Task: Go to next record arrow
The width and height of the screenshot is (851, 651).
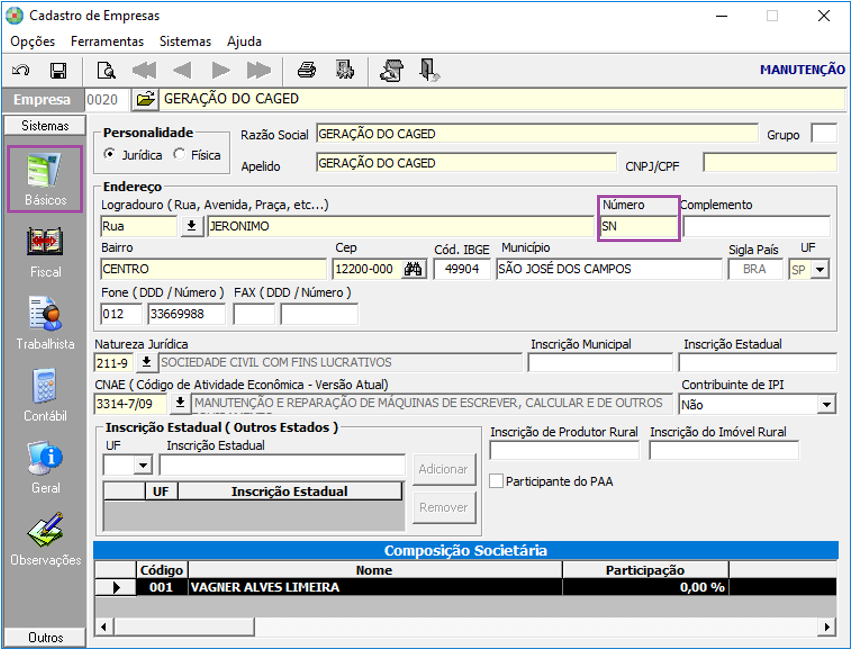Action: coord(220,71)
